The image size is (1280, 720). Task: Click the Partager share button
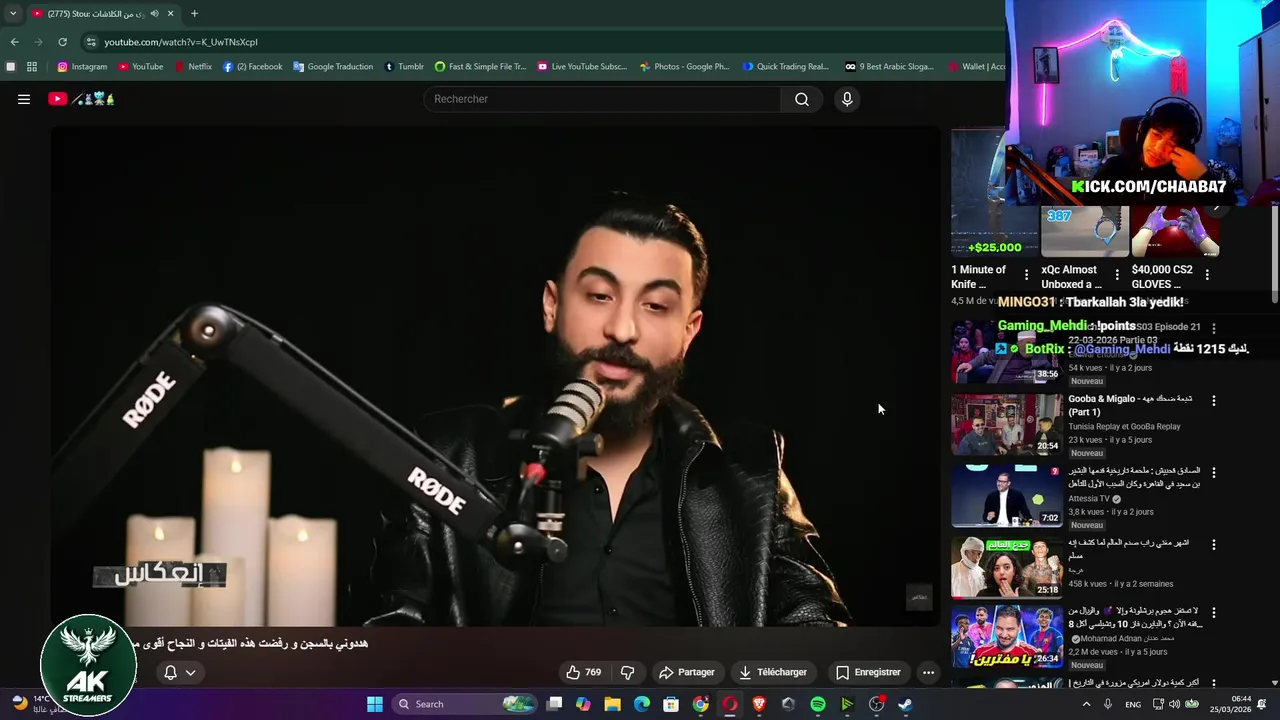pyautogui.click(x=686, y=672)
